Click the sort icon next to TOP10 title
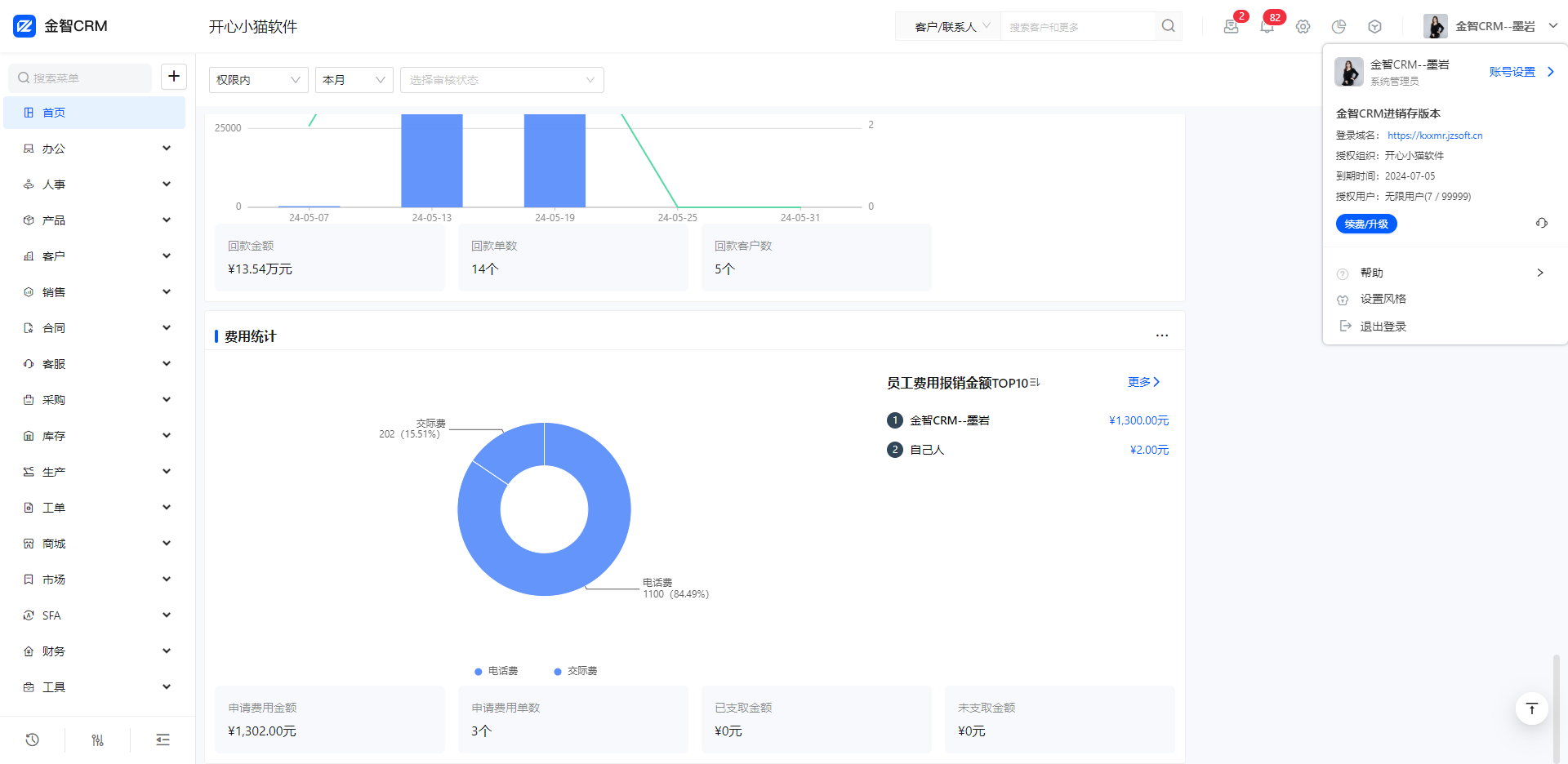 pyautogui.click(x=1035, y=382)
